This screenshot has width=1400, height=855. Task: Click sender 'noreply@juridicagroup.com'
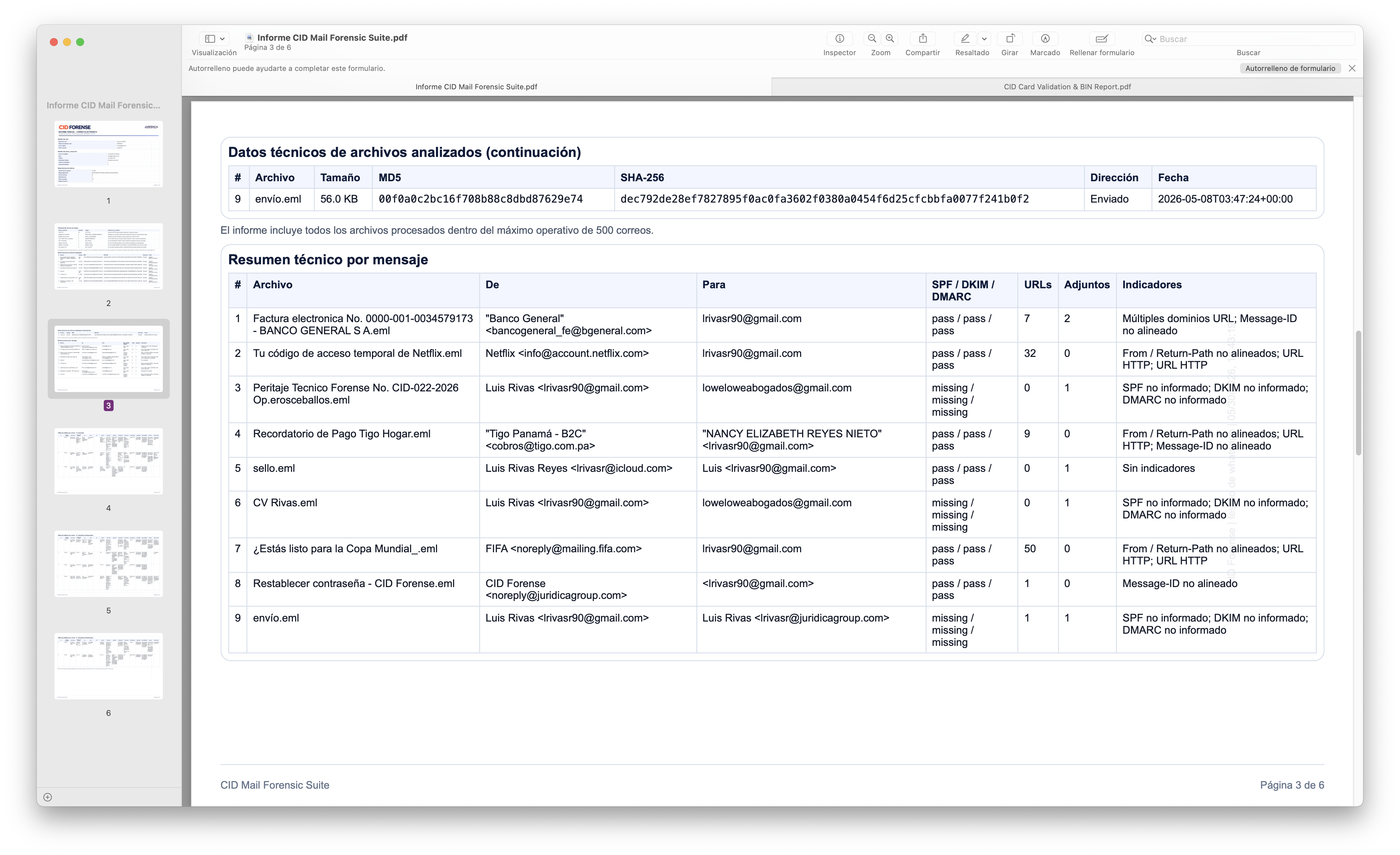coord(556,595)
